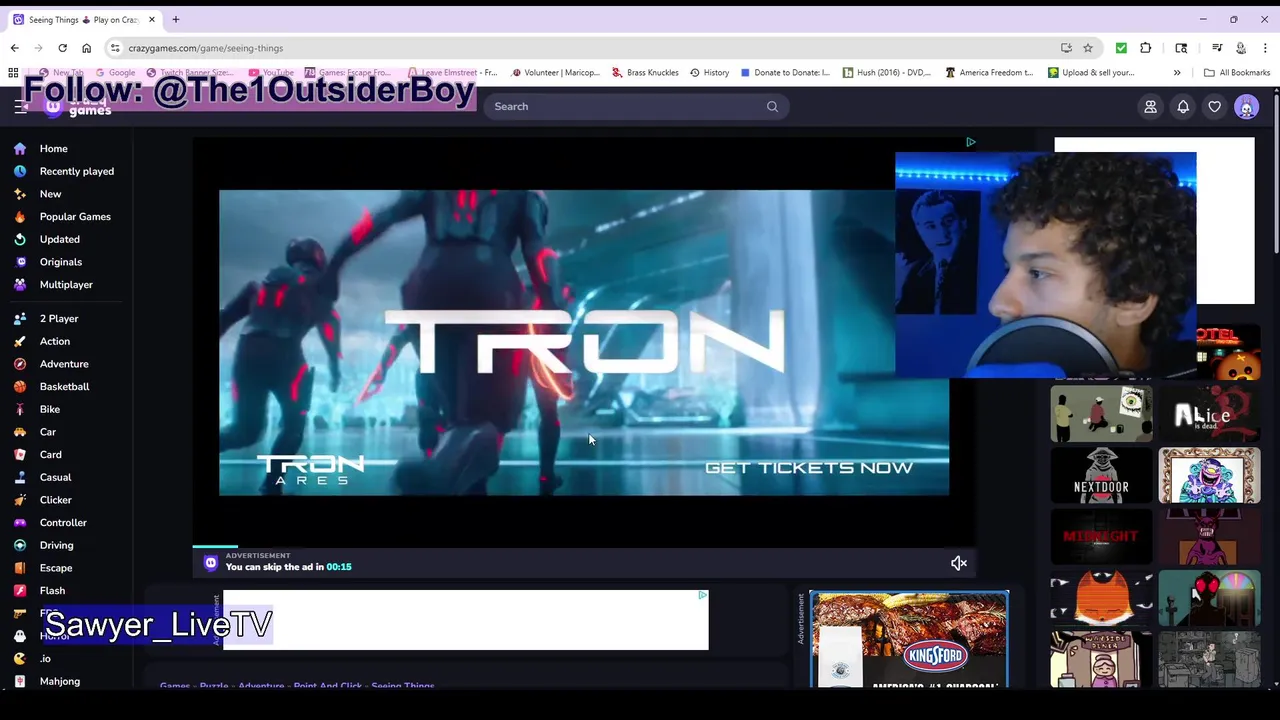Focus the CrazyGames Search field
The image size is (1280, 720).
[x=635, y=107]
